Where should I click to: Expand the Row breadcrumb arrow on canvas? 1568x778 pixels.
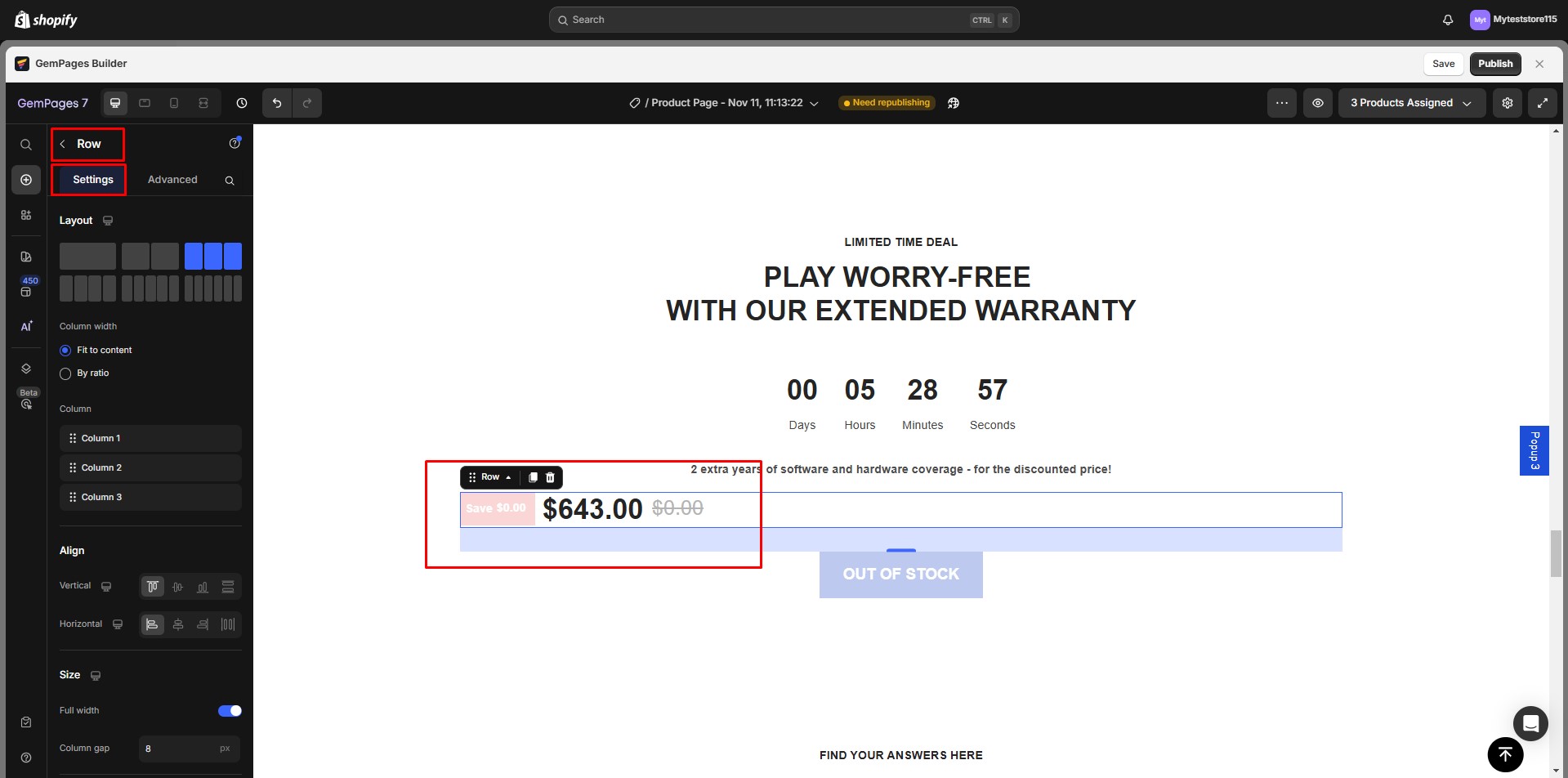click(508, 477)
